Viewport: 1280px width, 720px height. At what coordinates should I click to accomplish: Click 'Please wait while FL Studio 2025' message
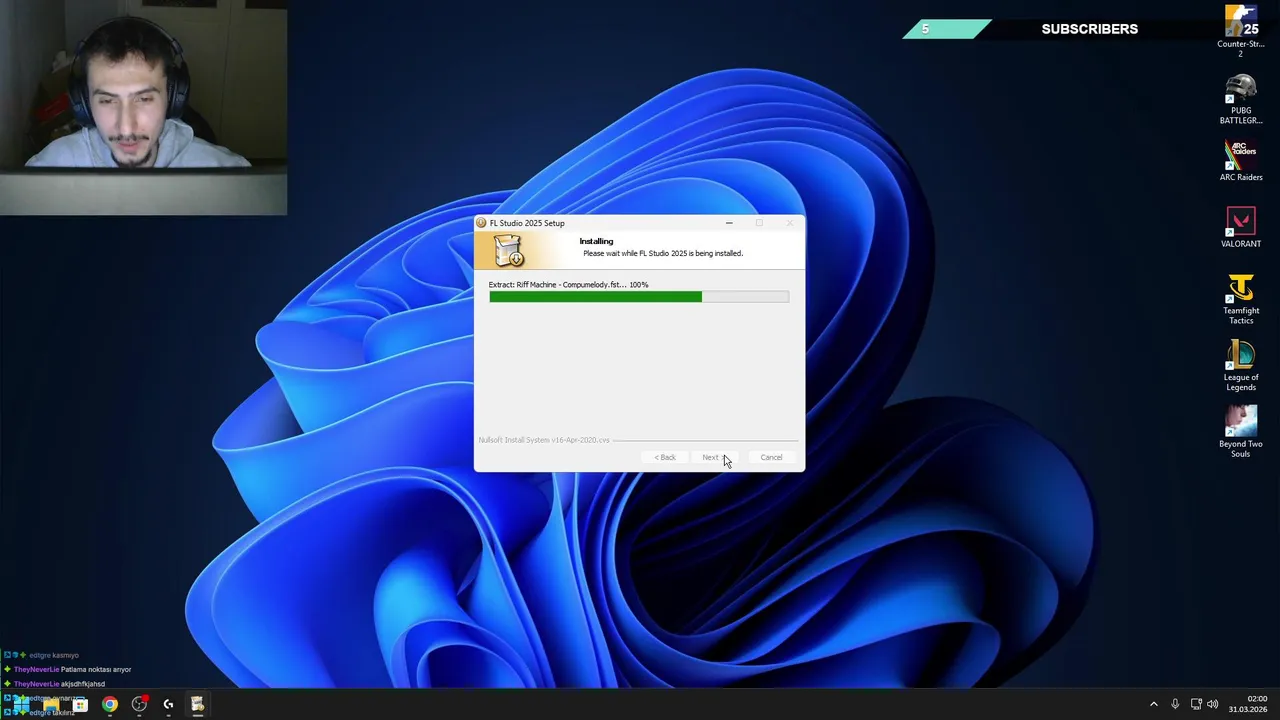click(663, 253)
